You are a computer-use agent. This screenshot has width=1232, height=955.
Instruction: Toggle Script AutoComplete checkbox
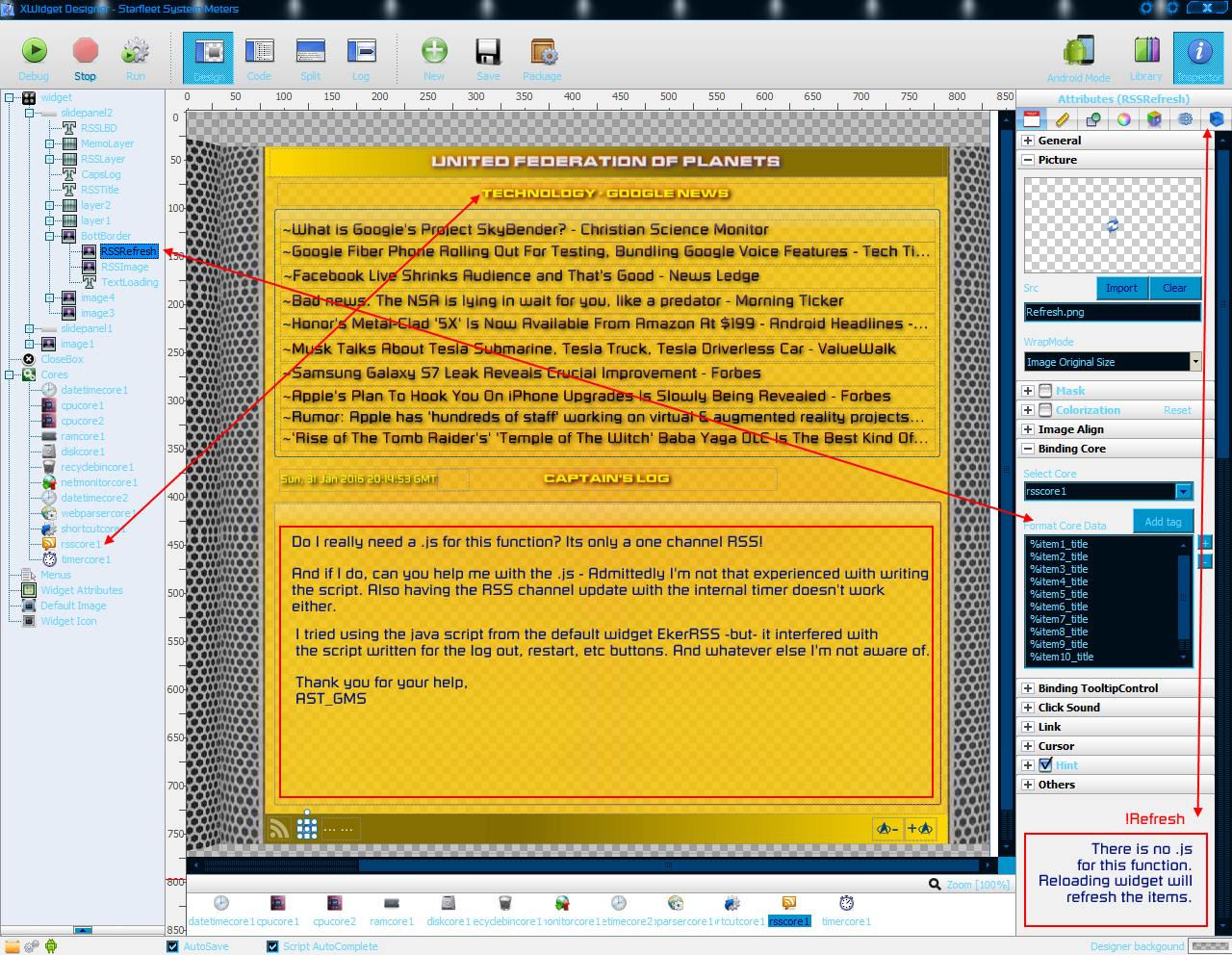tap(272, 946)
